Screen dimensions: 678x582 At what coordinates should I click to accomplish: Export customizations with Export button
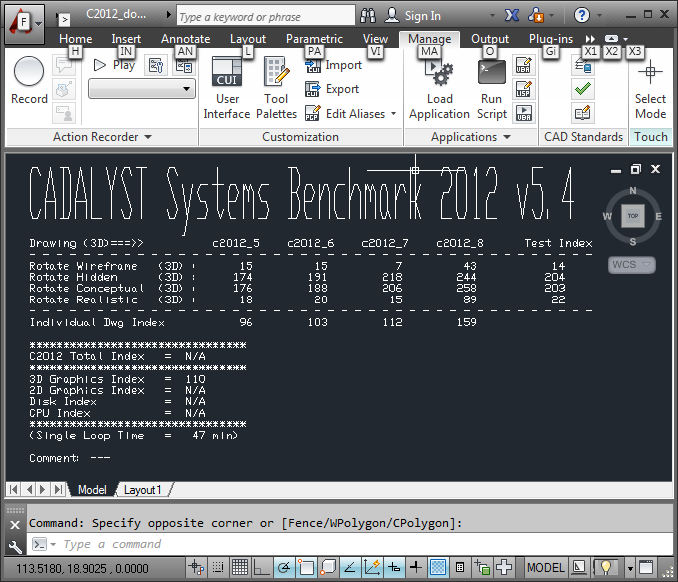click(332, 90)
